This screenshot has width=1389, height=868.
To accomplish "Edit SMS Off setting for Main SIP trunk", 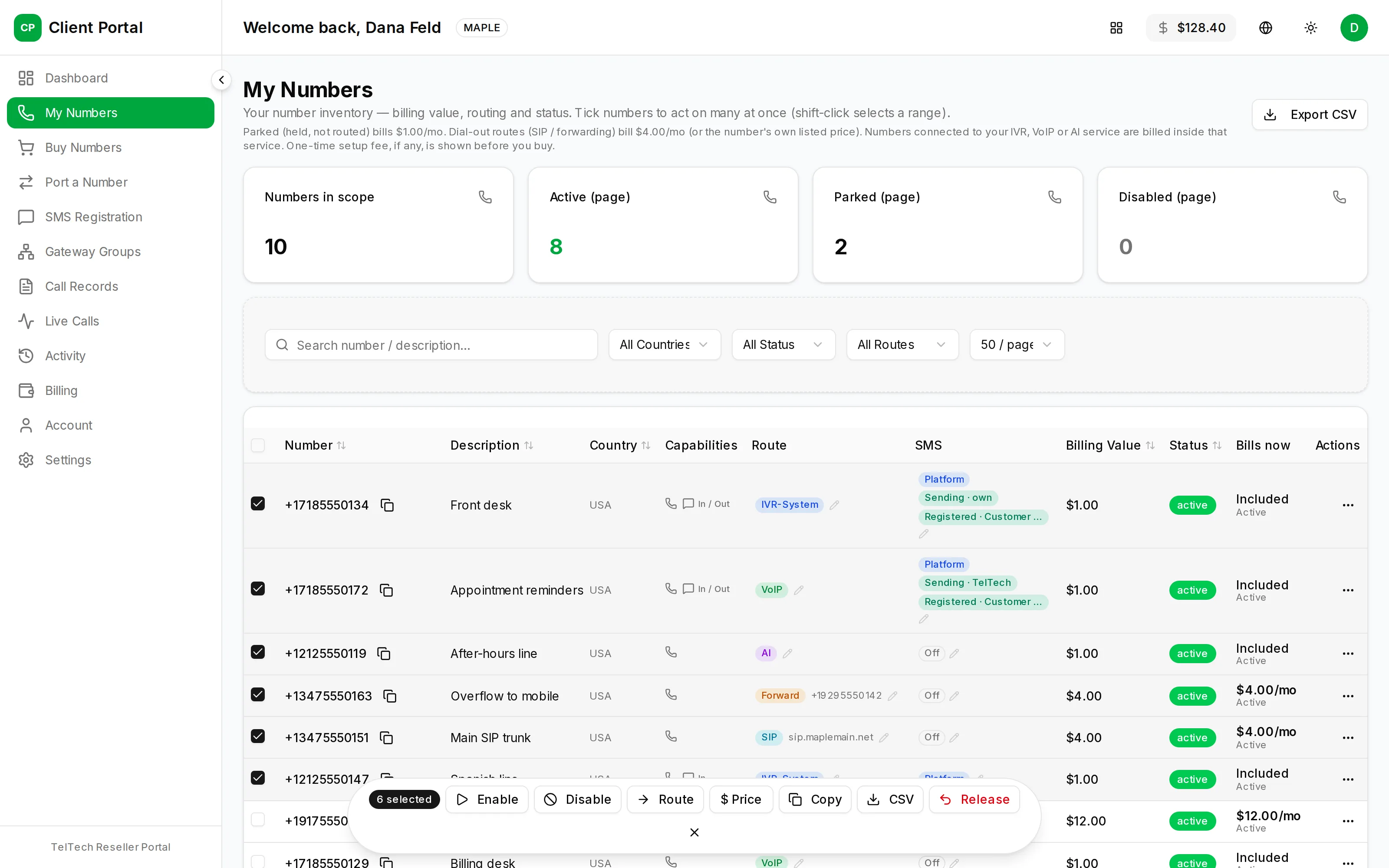I will click(x=954, y=738).
